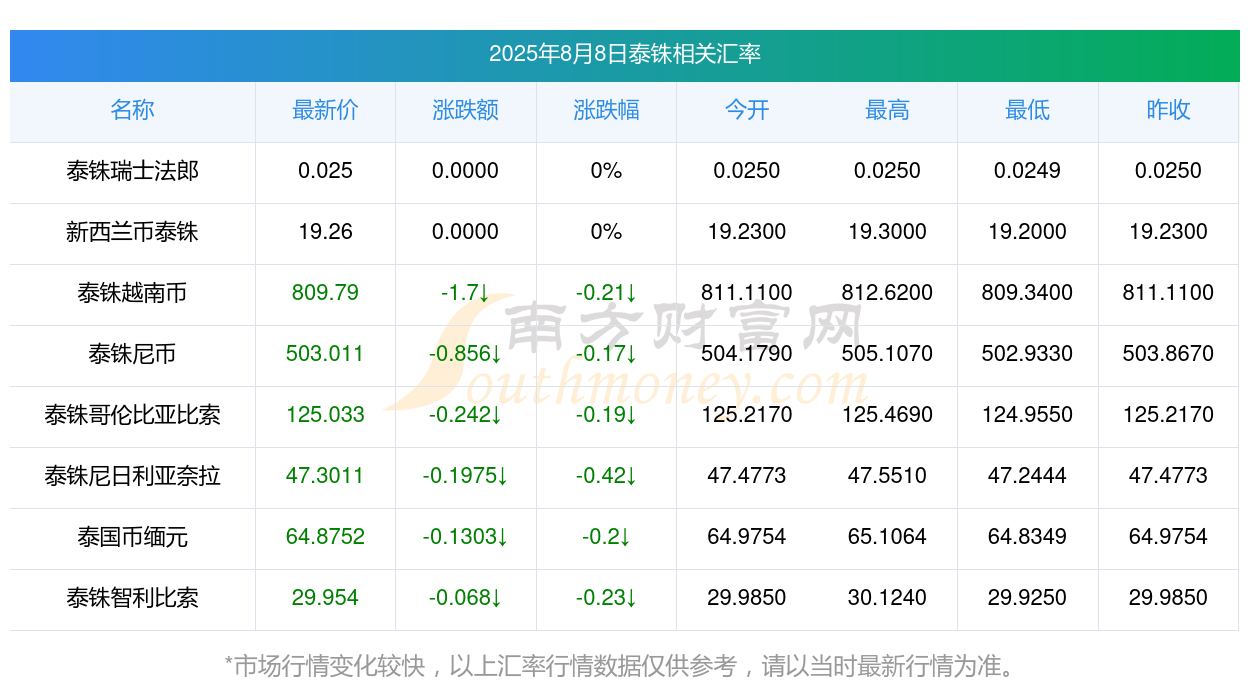Click the '最低' column header
This screenshot has height=698, width=1250.
pos(1028,110)
